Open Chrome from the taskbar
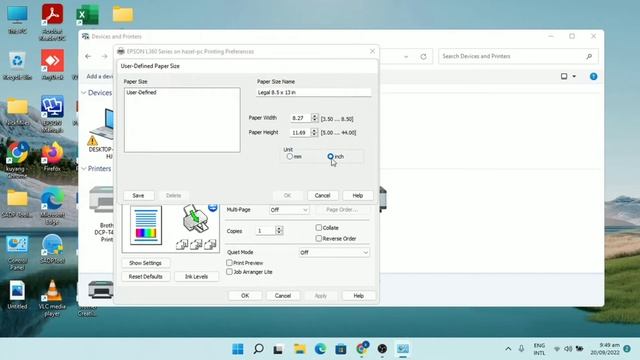This screenshot has width=640, height=360. coord(362,349)
